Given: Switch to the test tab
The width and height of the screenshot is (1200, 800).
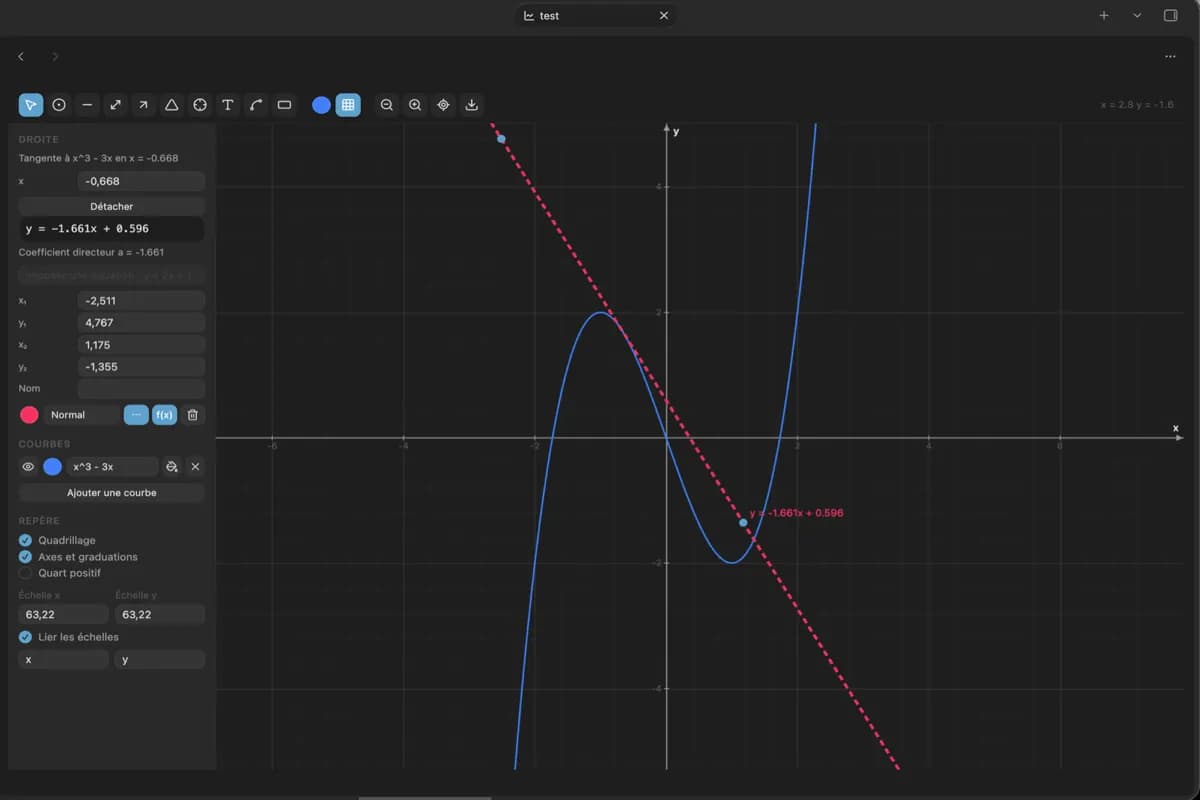Looking at the screenshot, I should (x=596, y=16).
